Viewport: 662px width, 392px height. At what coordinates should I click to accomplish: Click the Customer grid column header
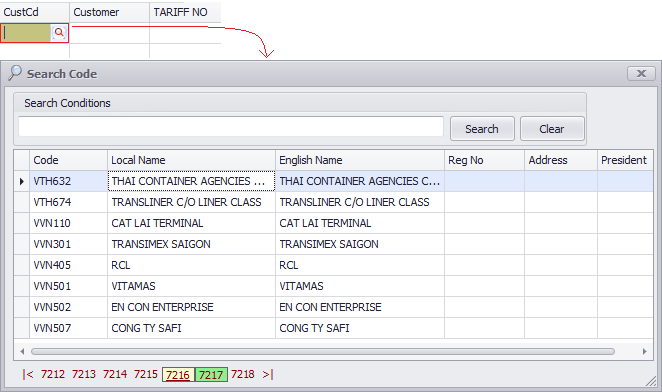pos(109,12)
